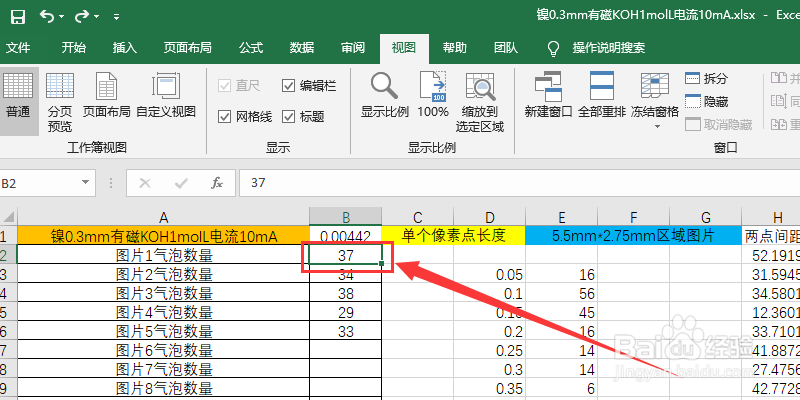Select the yellow 单个像素点长度 cell
This screenshot has height=400, width=800.
pyautogui.click(x=454, y=236)
